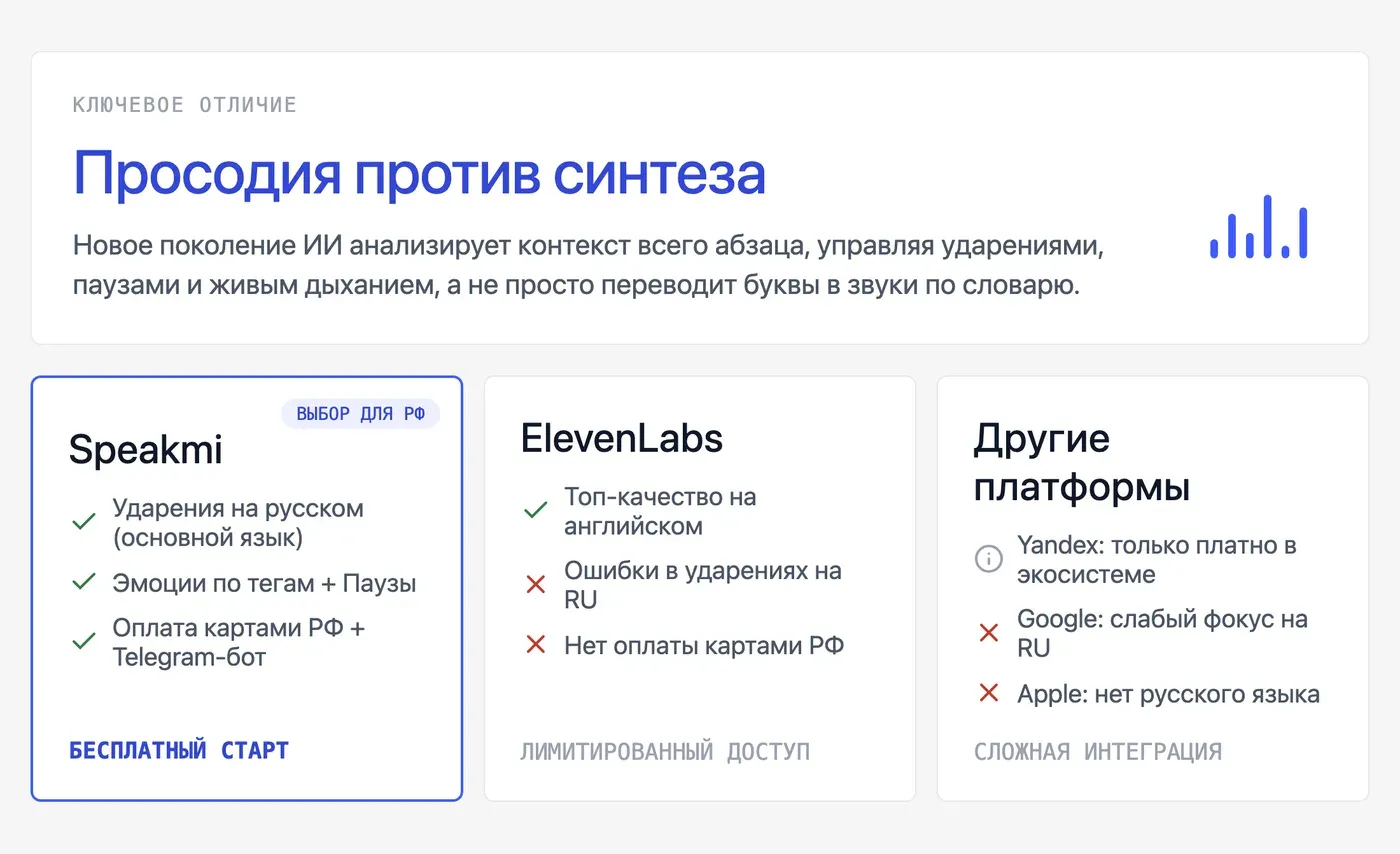
Task: Select the ElevenLabs card title
Action: [622, 438]
